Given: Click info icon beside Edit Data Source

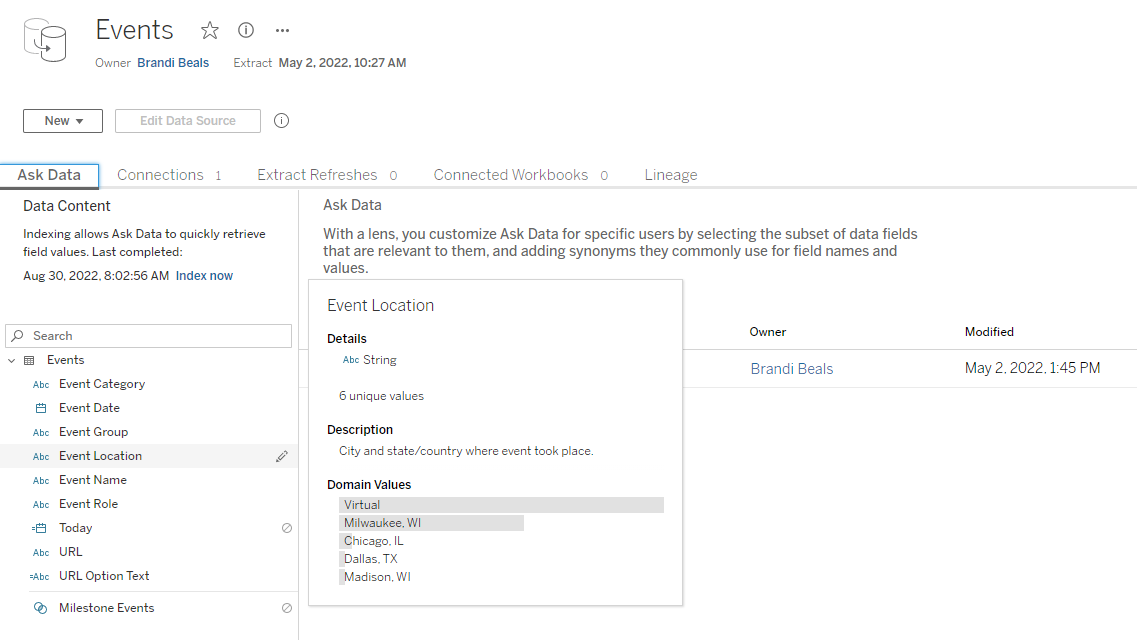Looking at the screenshot, I should [282, 121].
